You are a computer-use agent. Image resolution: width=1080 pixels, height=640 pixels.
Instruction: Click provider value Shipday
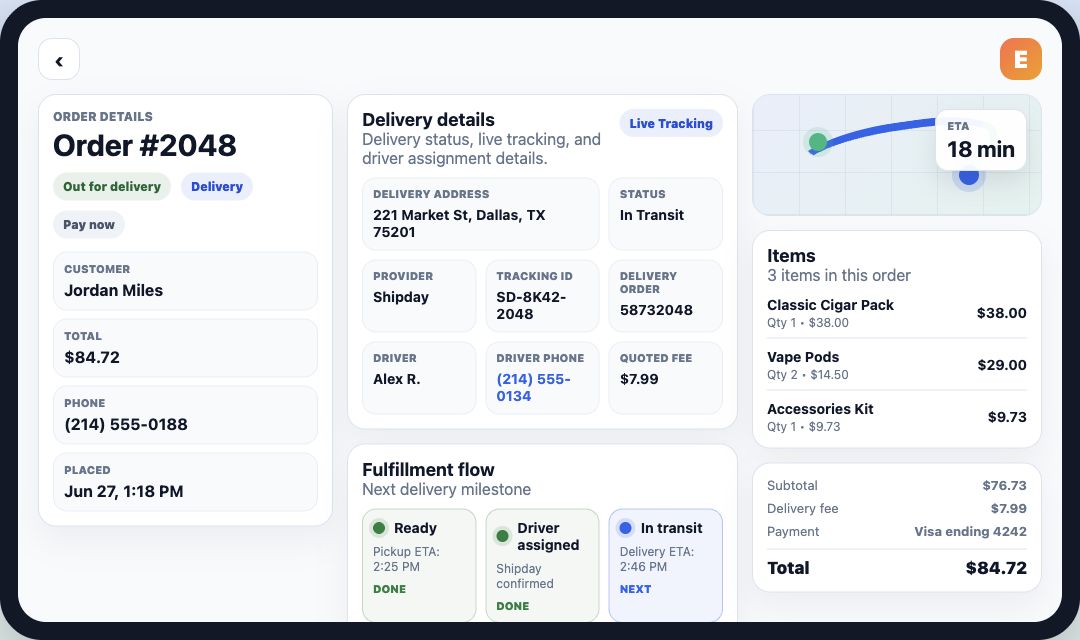(400, 297)
